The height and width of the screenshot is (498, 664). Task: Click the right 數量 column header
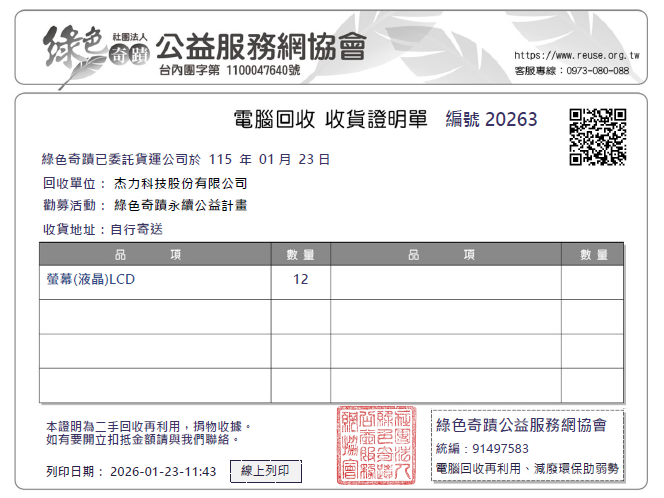pos(593,255)
